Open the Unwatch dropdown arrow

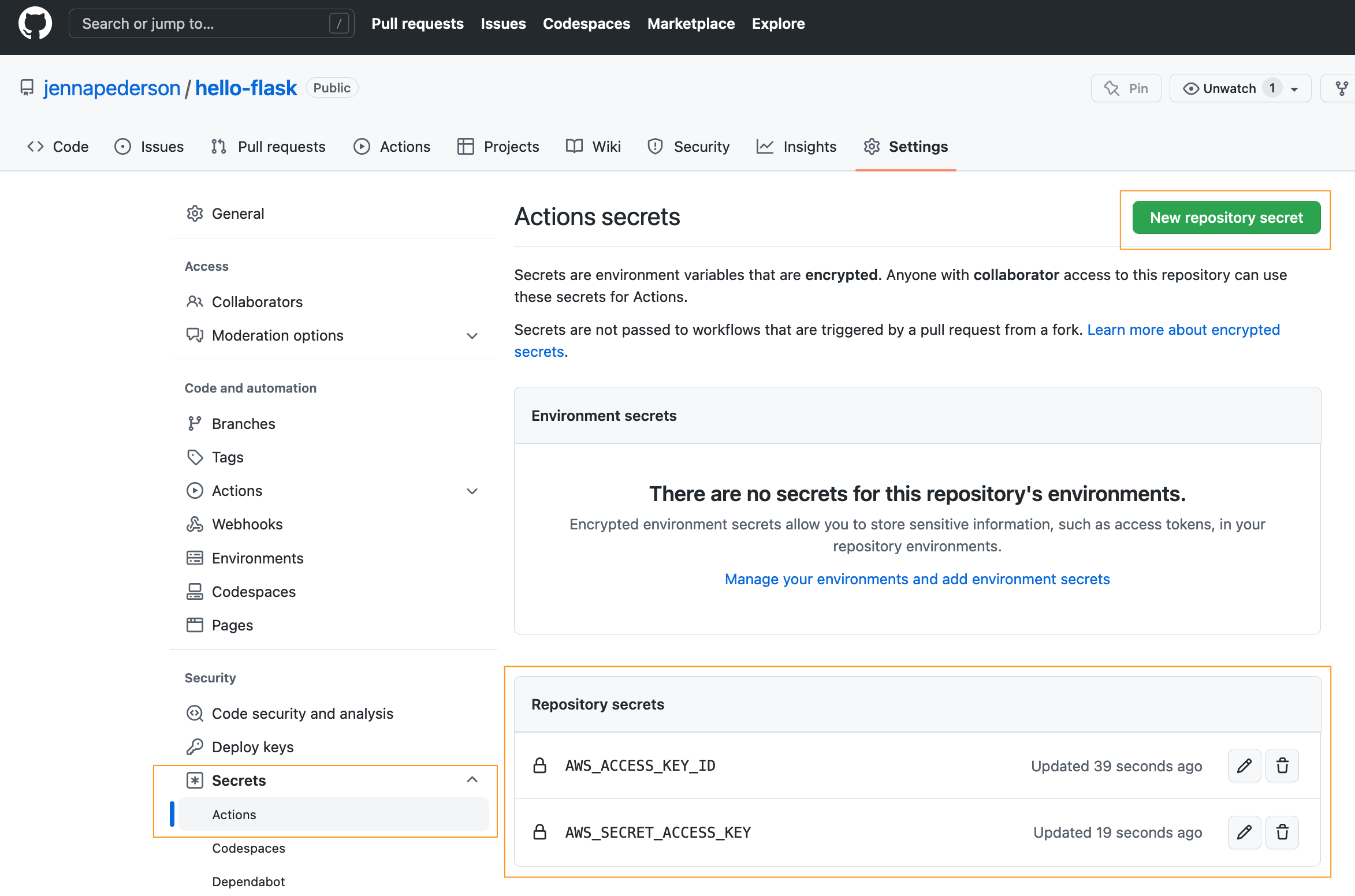pos(1294,89)
